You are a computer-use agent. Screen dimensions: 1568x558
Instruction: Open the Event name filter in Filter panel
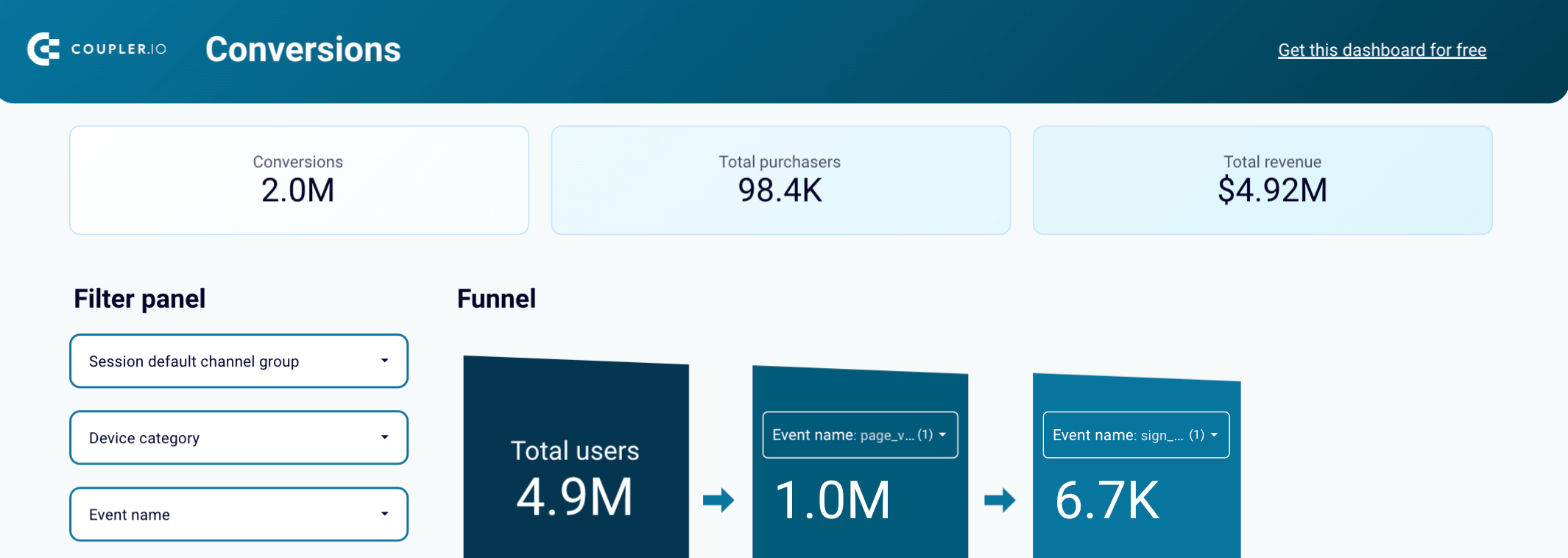239,514
